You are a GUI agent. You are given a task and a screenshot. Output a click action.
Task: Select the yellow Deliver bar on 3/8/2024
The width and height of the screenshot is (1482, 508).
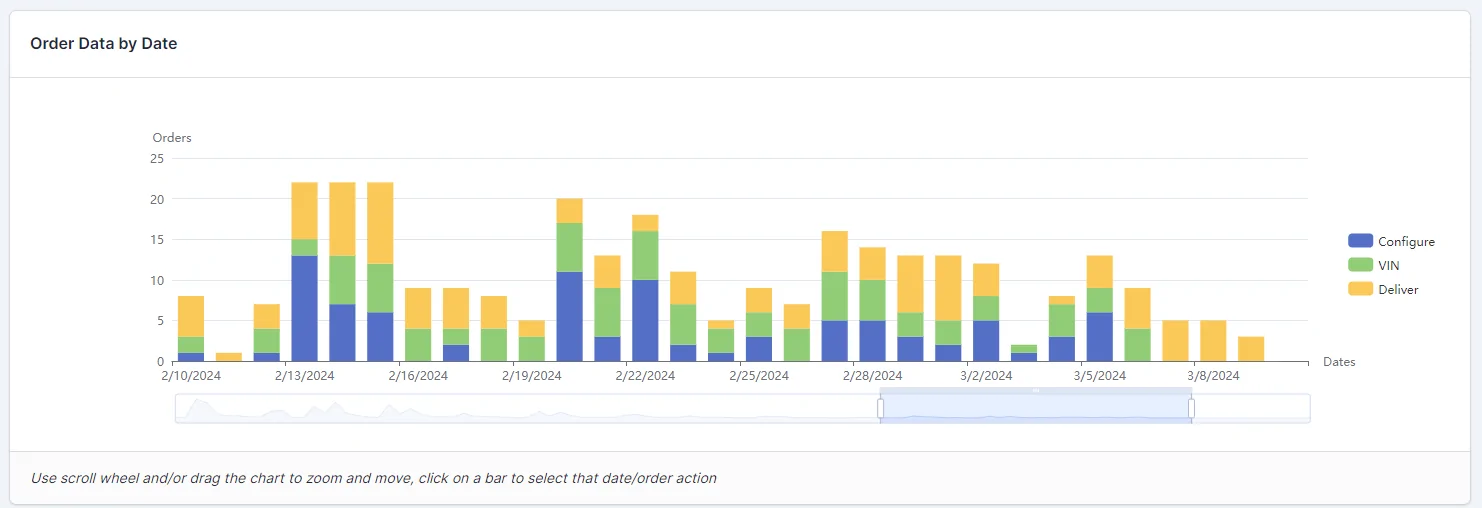pyautogui.click(x=1213, y=341)
